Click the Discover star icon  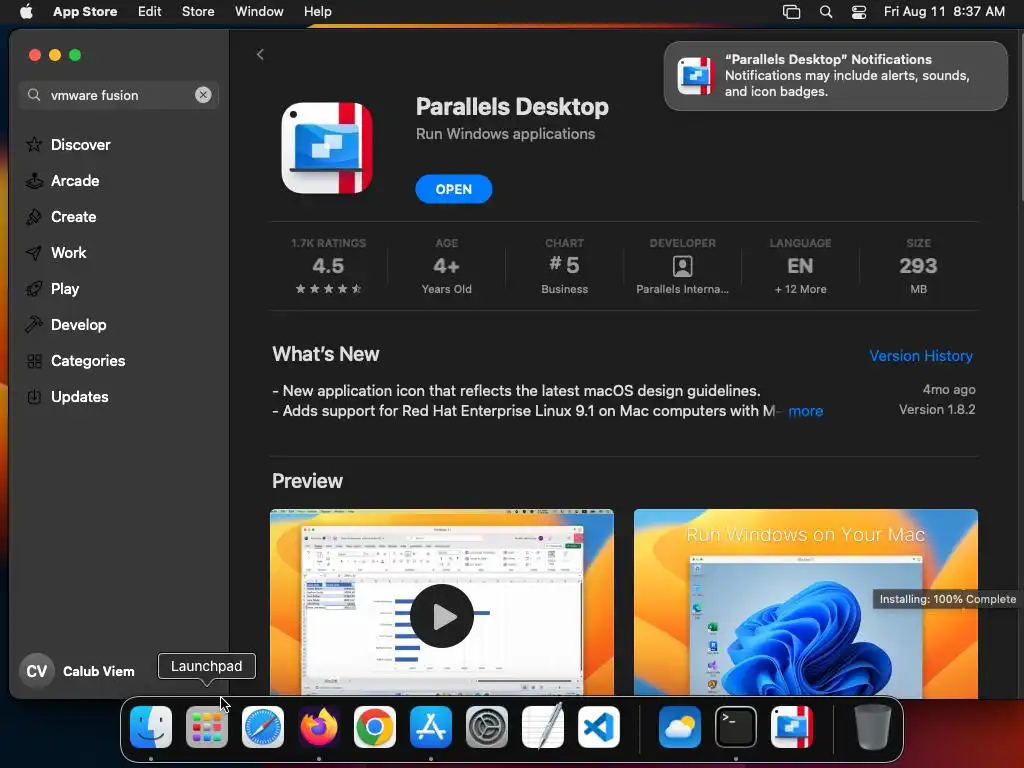pyautogui.click(x=34, y=144)
